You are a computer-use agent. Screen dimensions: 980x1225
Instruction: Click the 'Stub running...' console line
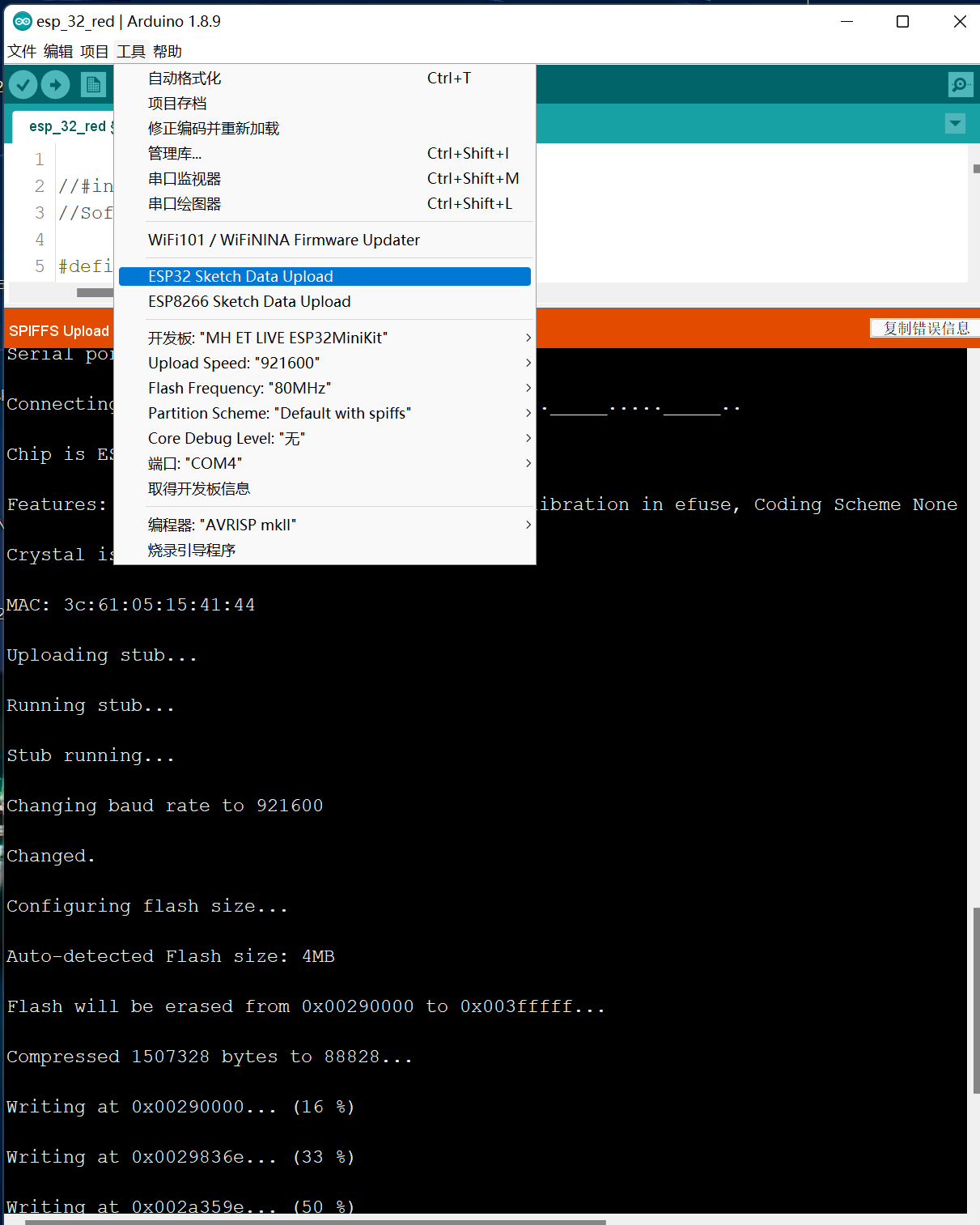(x=91, y=755)
